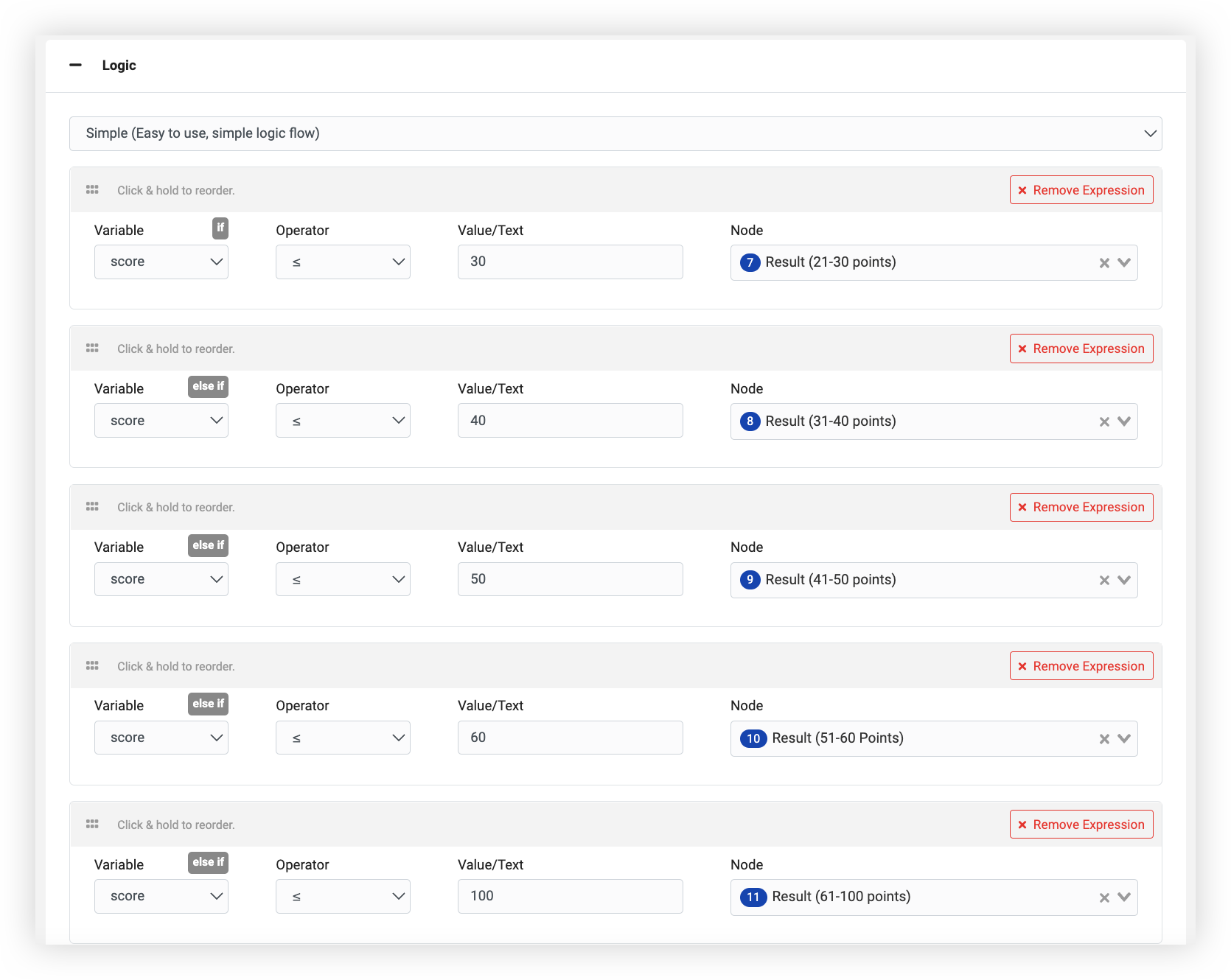Click node number 11 badge
Viewport: 1231px width, 980px height.
point(753,897)
